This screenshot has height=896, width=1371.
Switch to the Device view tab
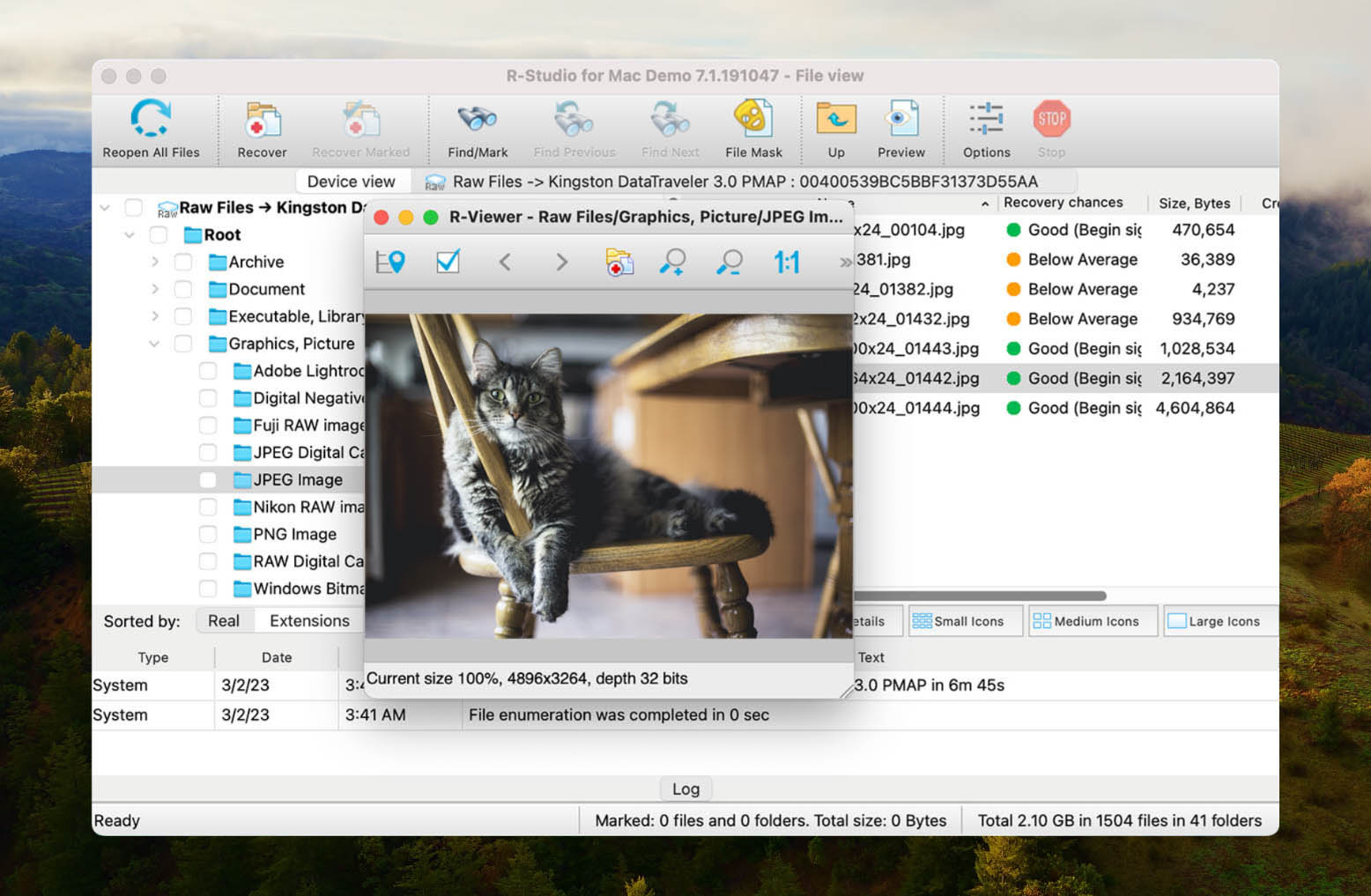351,181
